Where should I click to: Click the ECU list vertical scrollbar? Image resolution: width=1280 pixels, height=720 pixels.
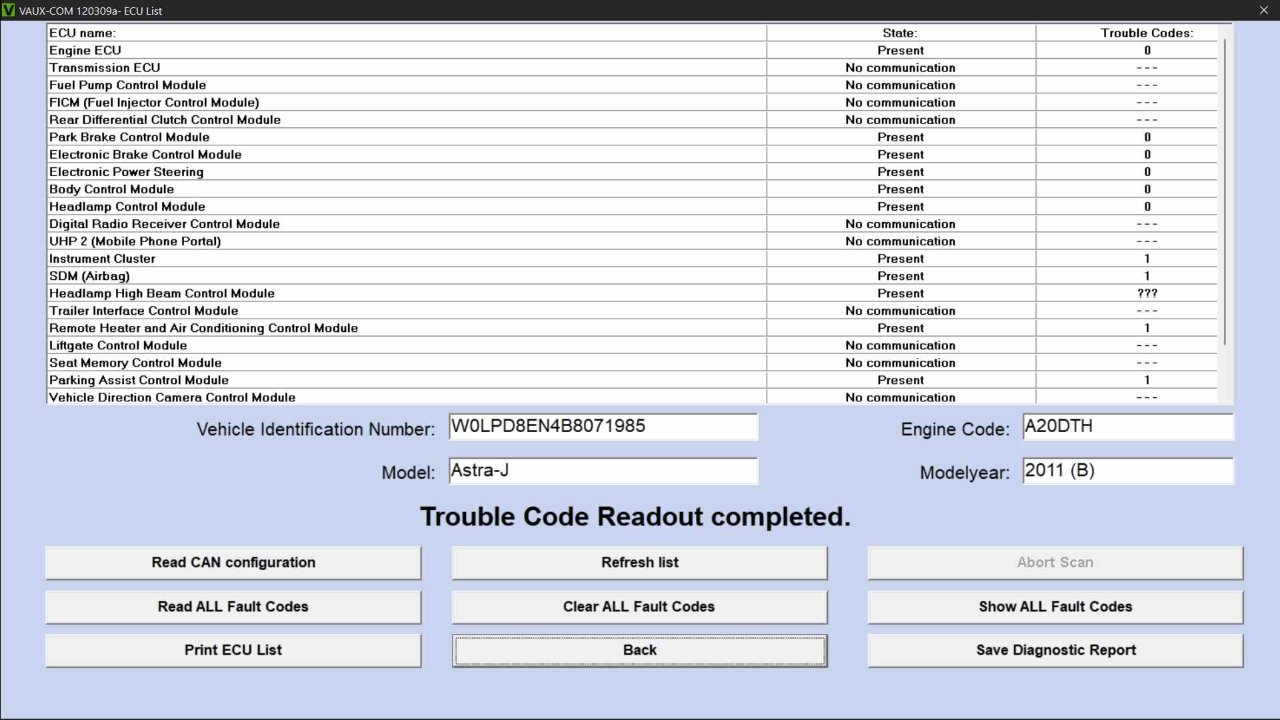coord(1226,200)
